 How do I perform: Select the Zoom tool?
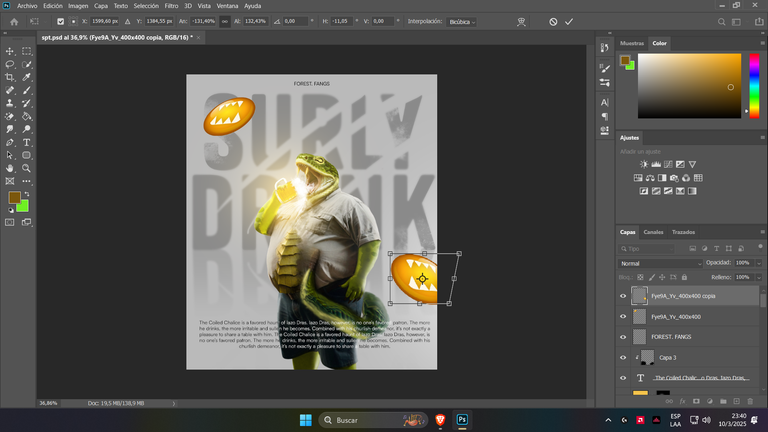pos(26,168)
